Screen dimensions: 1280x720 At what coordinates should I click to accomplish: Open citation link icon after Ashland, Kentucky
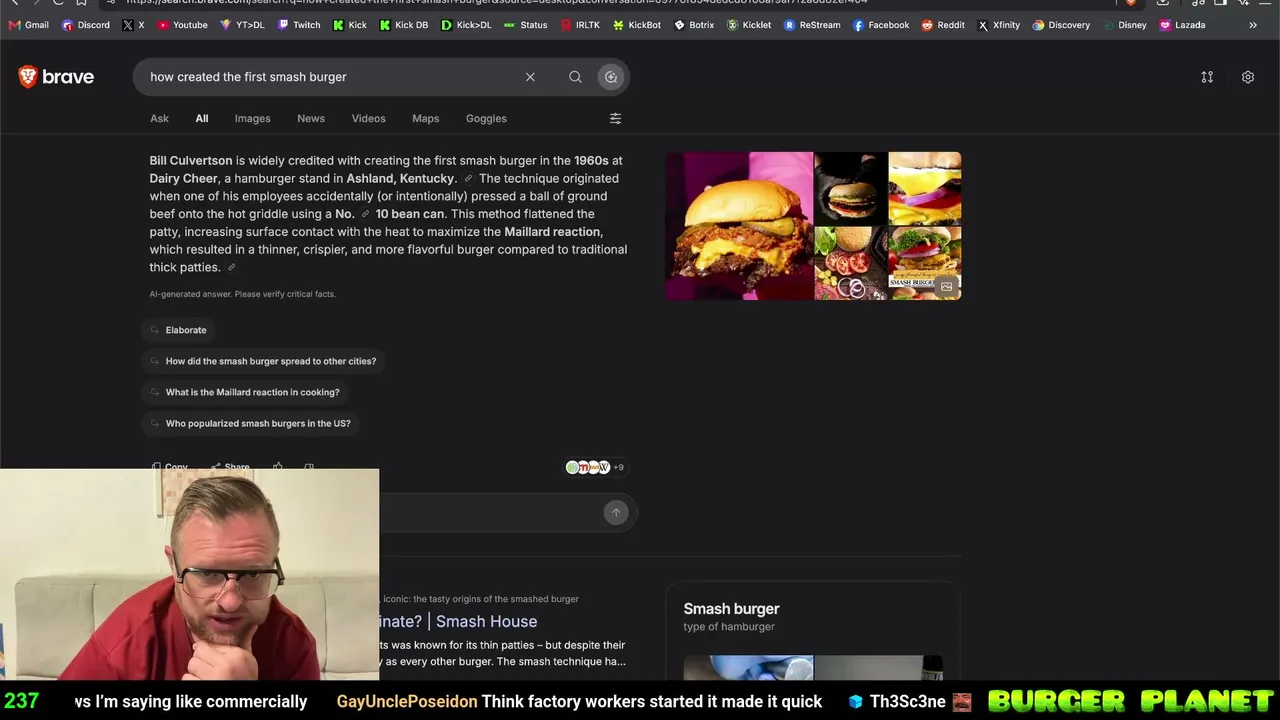coord(468,179)
